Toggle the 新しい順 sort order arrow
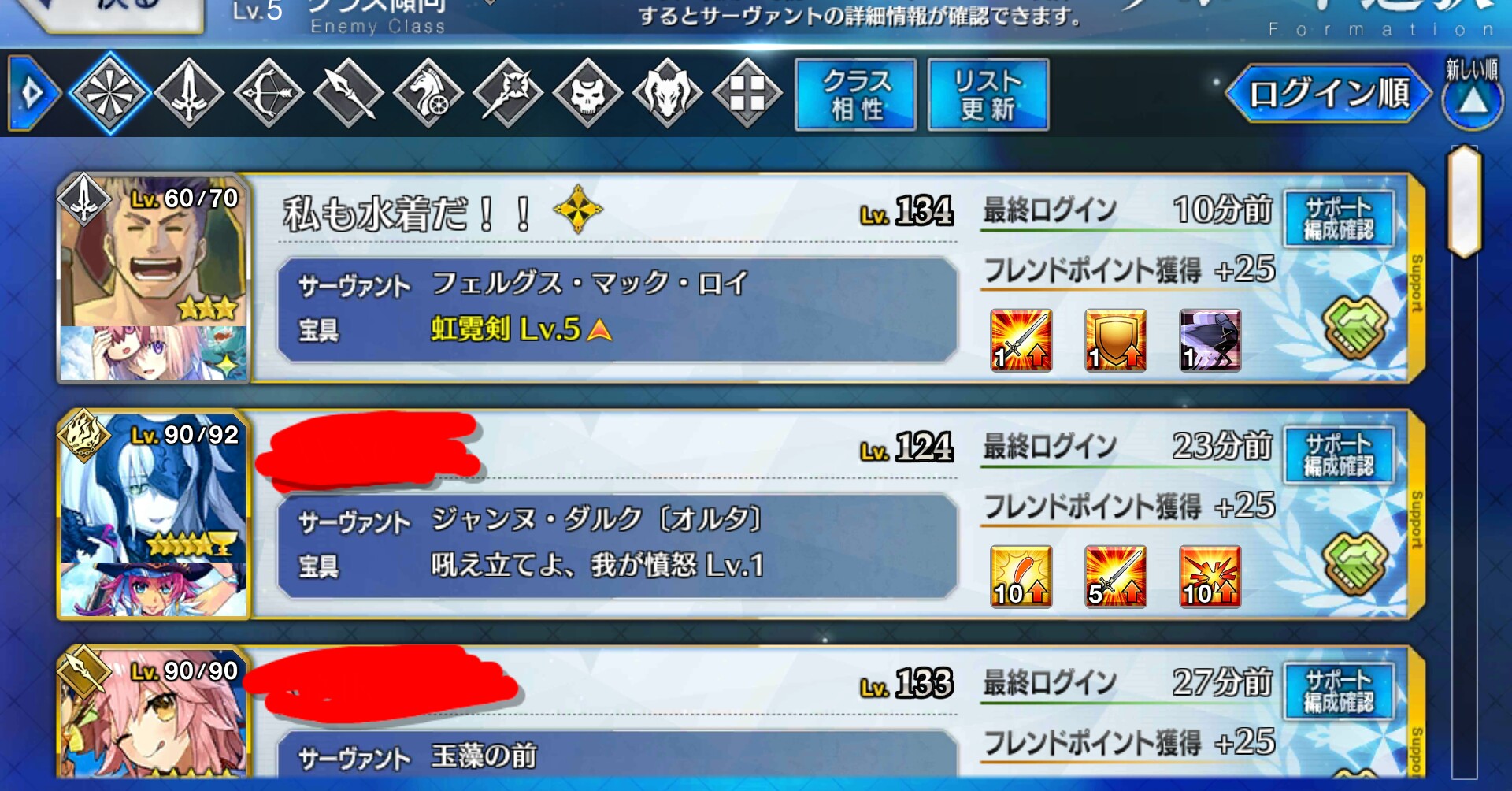The width and height of the screenshot is (1512, 791). pos(1472,93)
